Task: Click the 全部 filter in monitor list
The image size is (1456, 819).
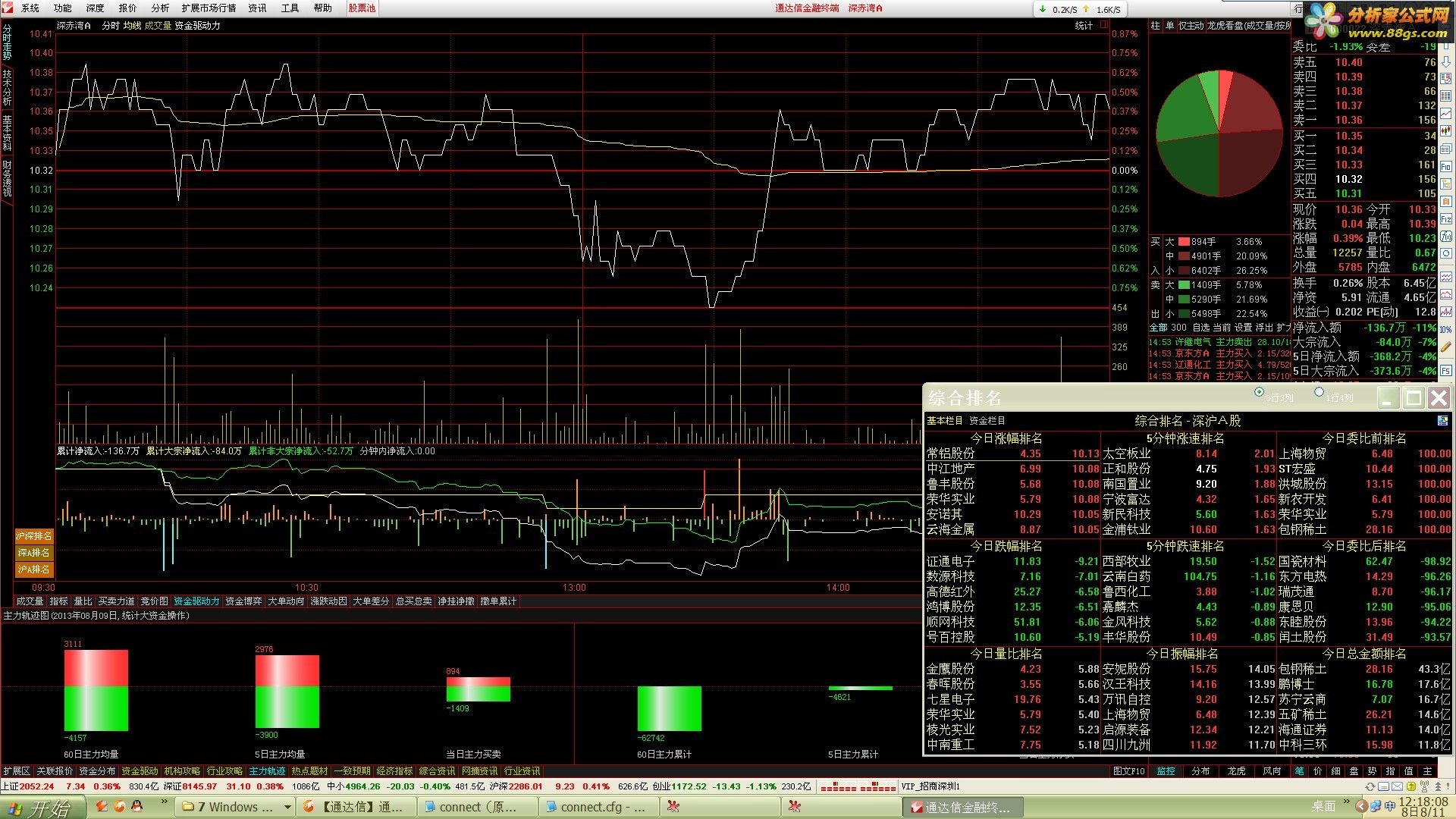Action: pyautogui.click(x=1158, y=328)
